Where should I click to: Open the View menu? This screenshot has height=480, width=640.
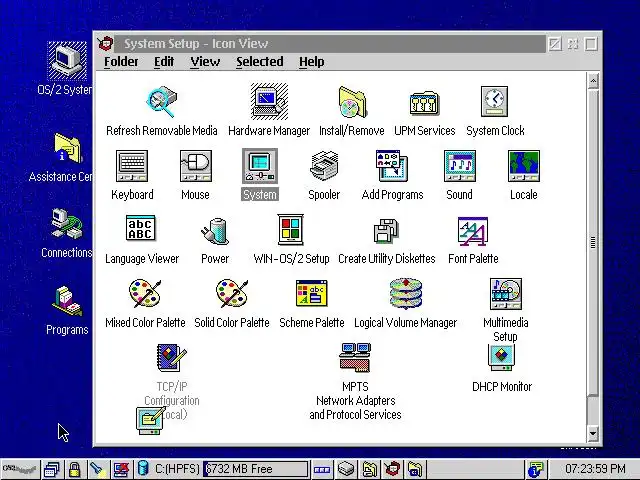point(205,62)
